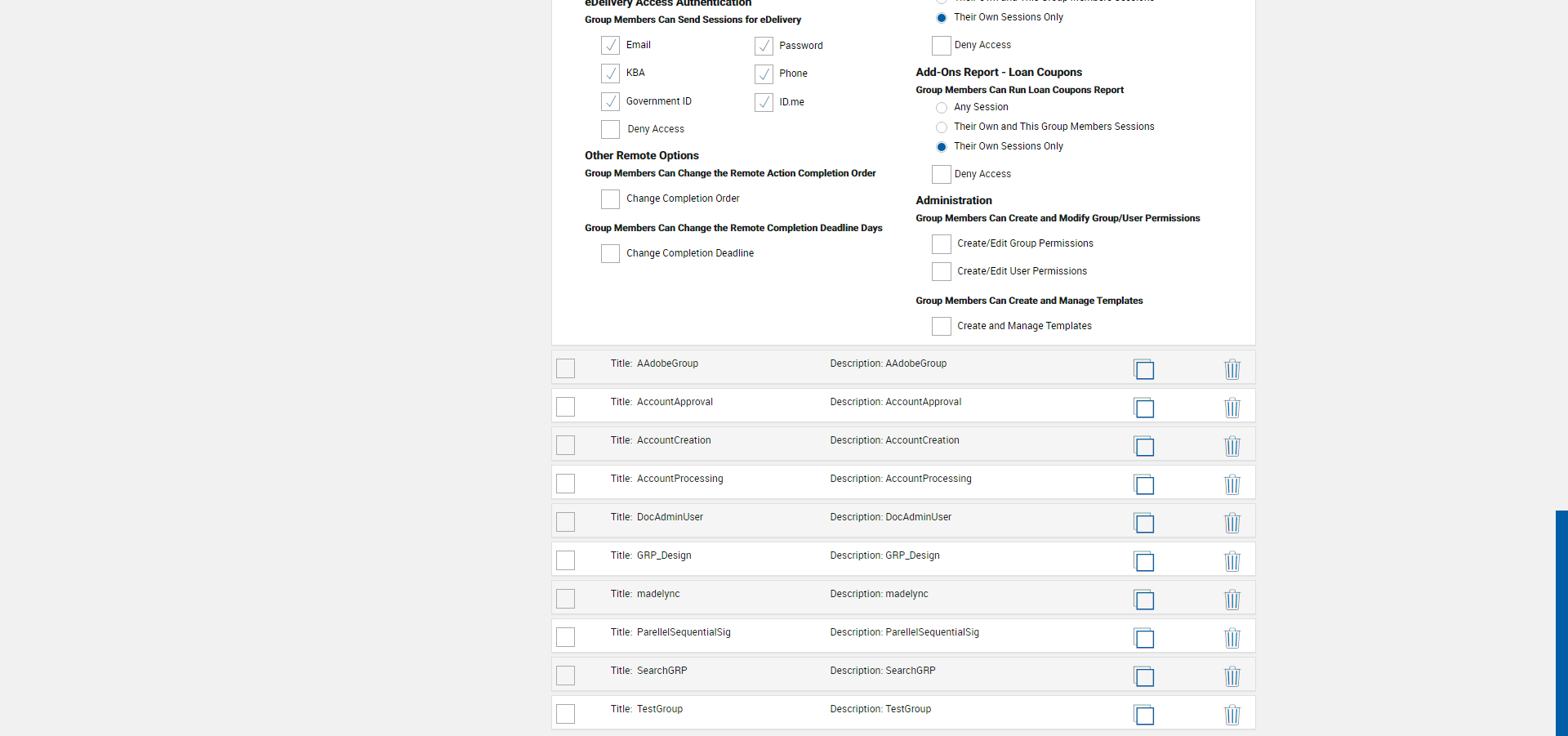Uncheck the KBA eDelivery authentication checkbox

(610, 74)
